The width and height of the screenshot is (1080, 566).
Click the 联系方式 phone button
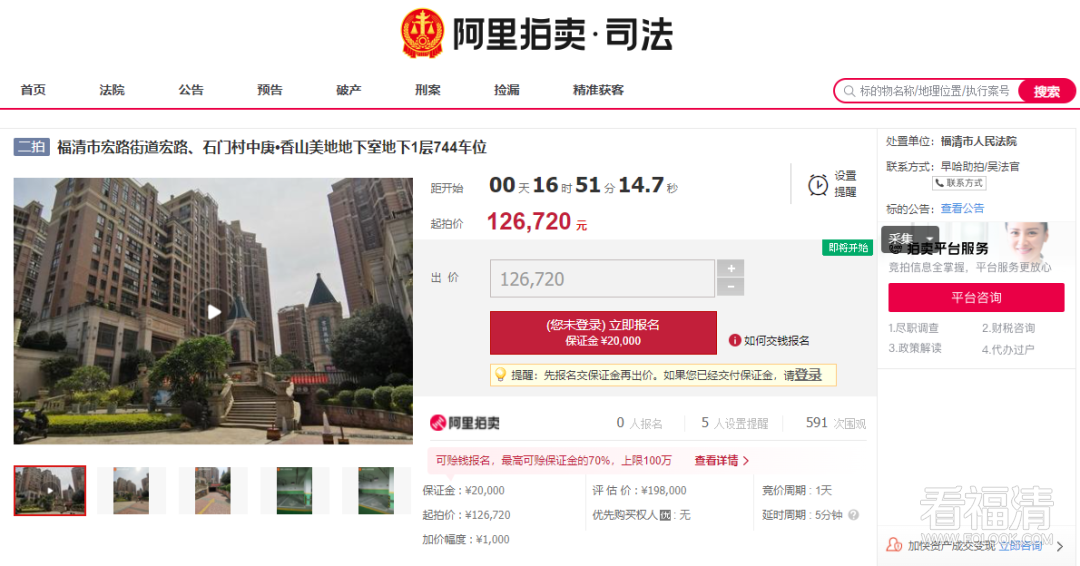click(959, 183)
